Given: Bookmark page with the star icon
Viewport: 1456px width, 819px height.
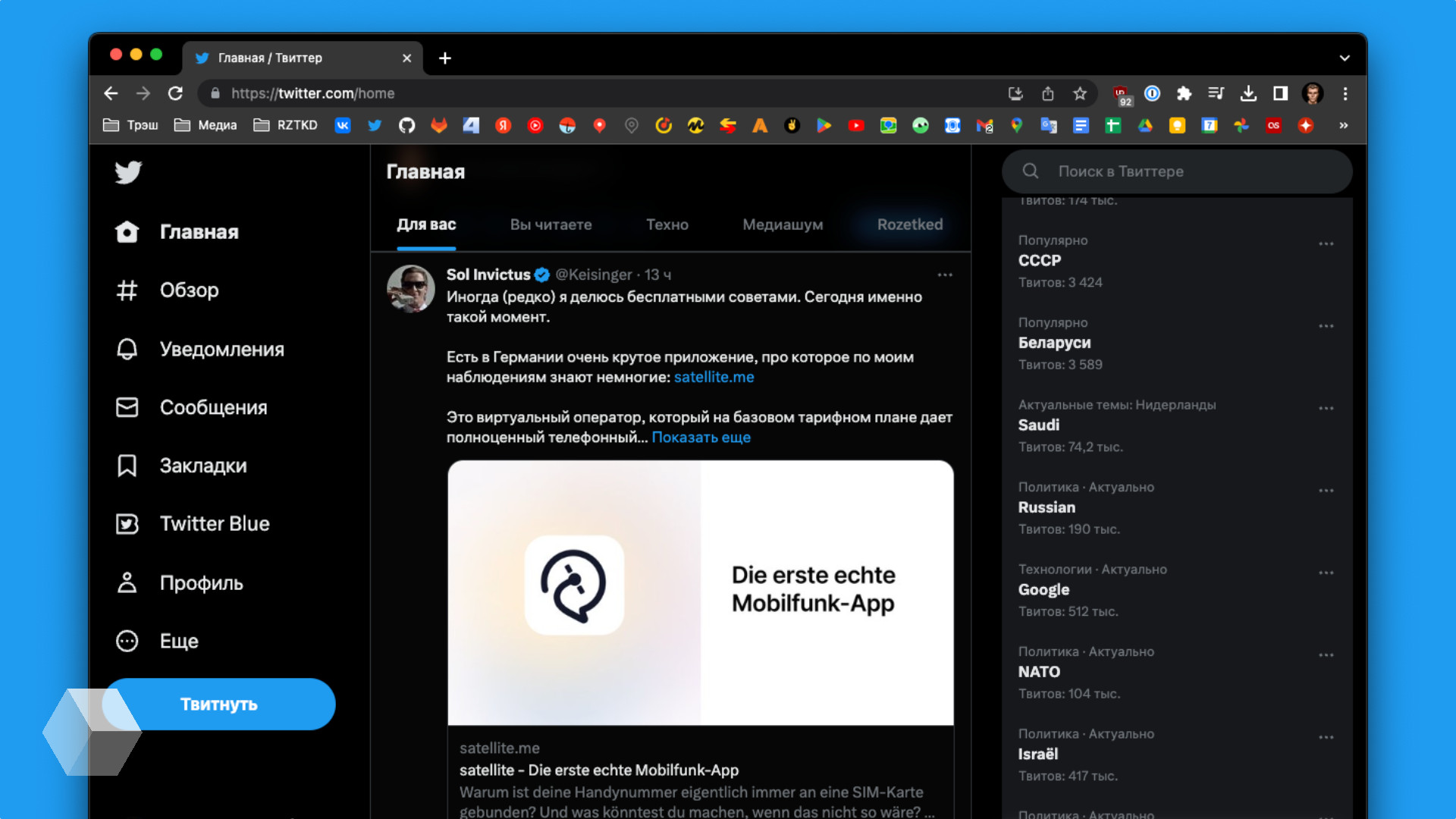Looking at the screenshot, I should click(1080, 93).
